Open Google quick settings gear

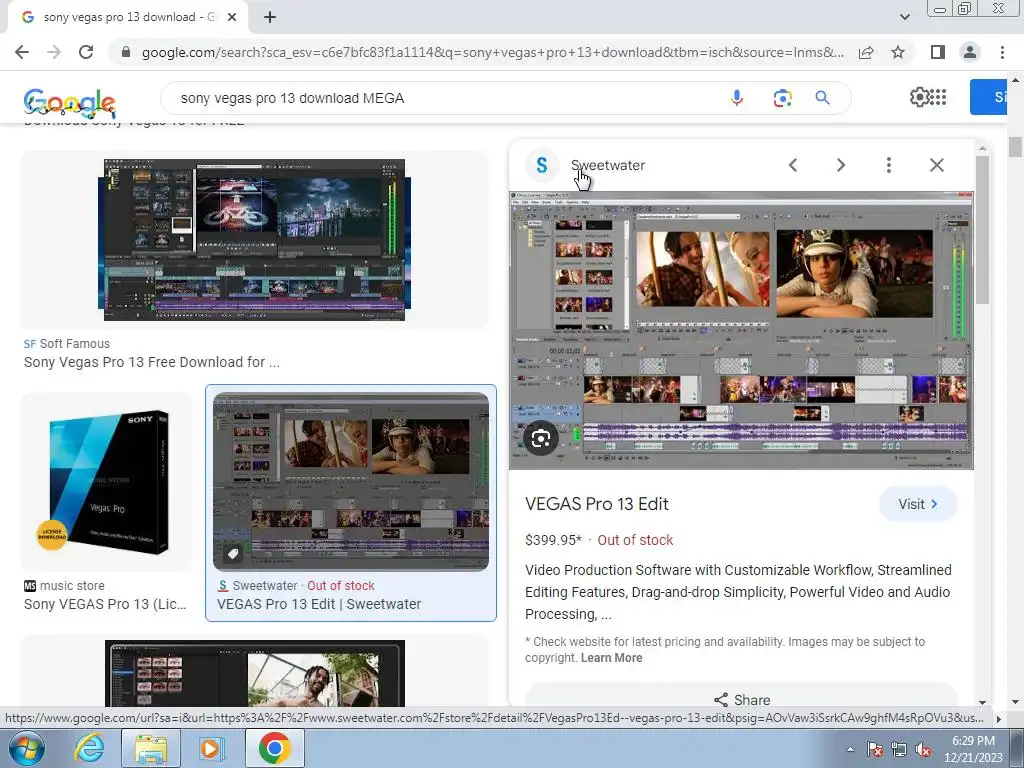coord(919,97)
